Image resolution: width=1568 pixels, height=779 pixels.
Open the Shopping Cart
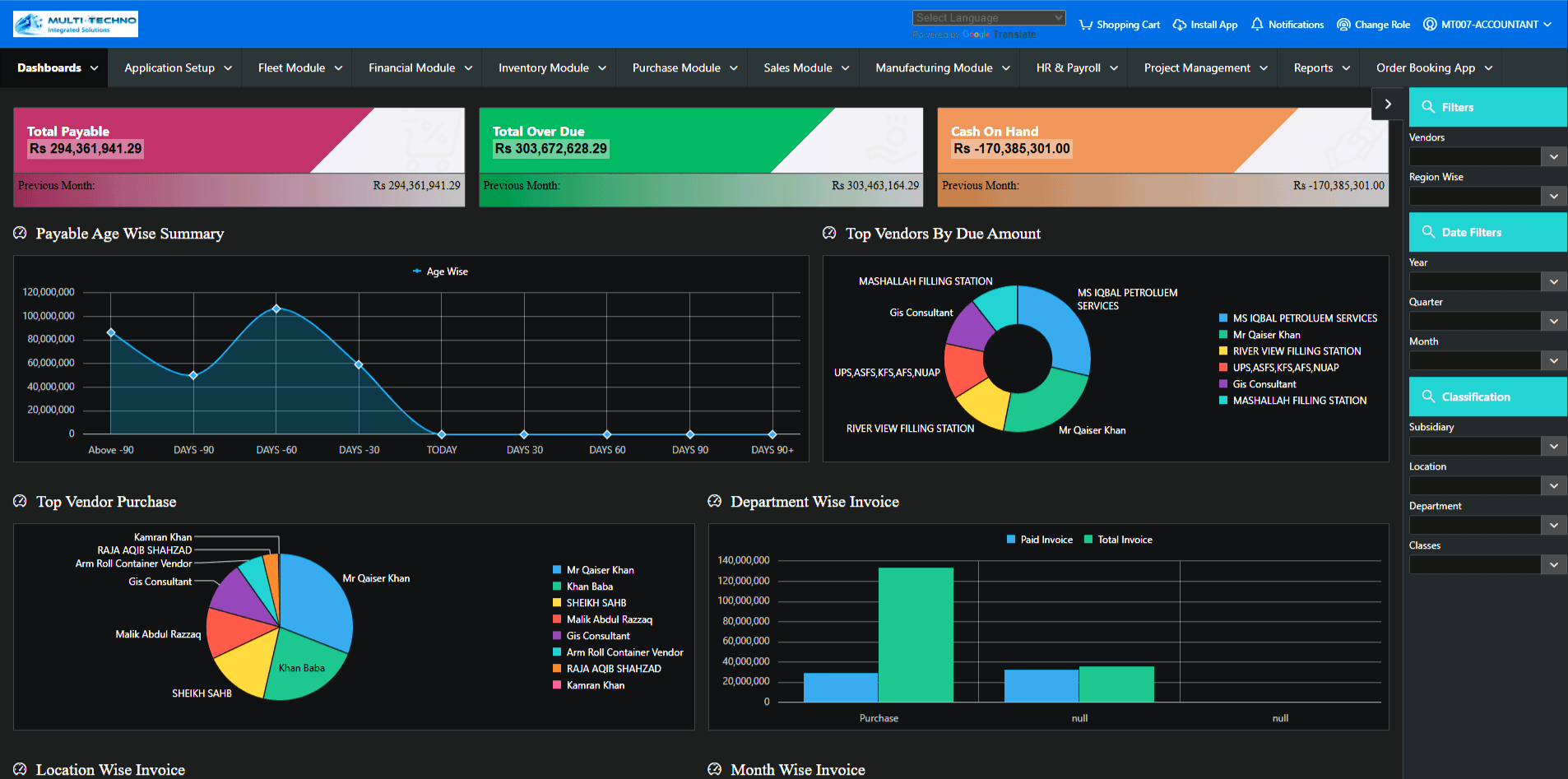(1119, 25)
